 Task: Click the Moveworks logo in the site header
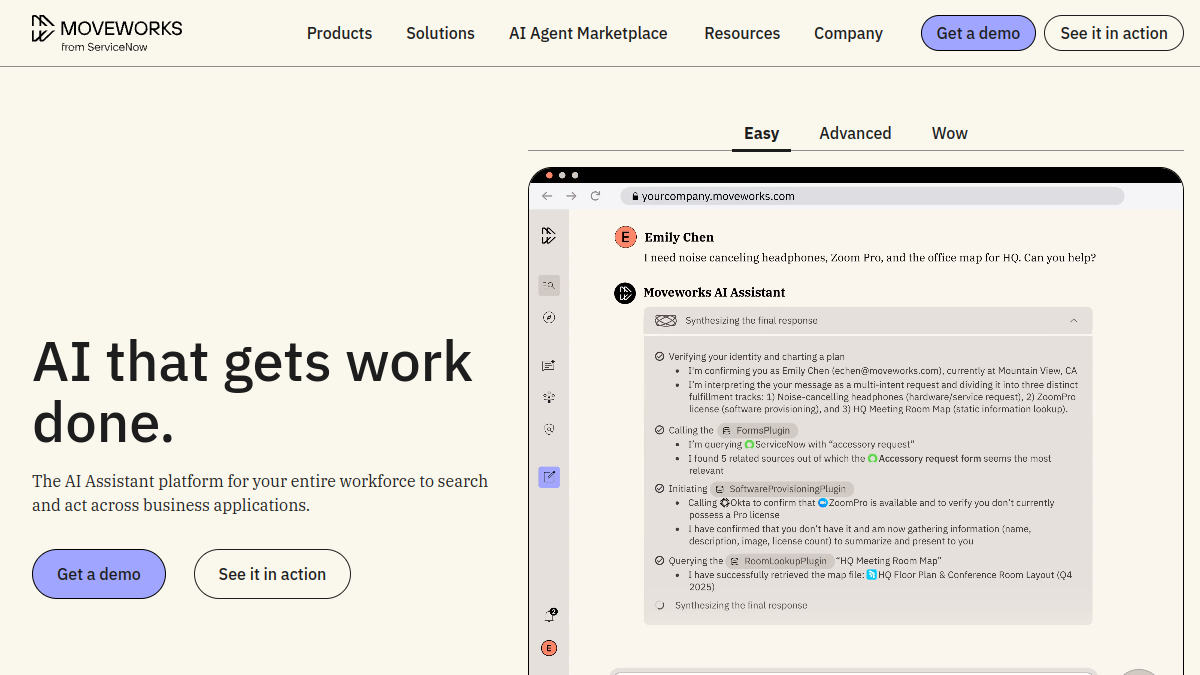107,33
